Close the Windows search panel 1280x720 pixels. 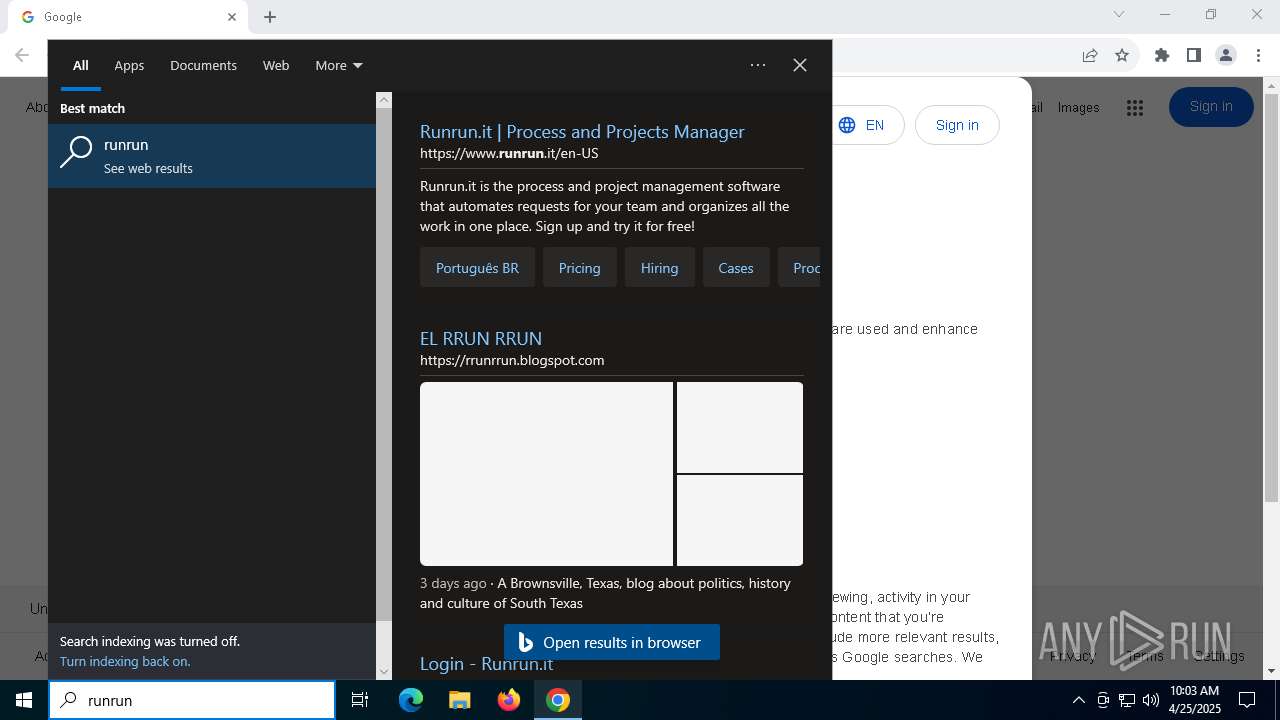(x=800, y=65)
